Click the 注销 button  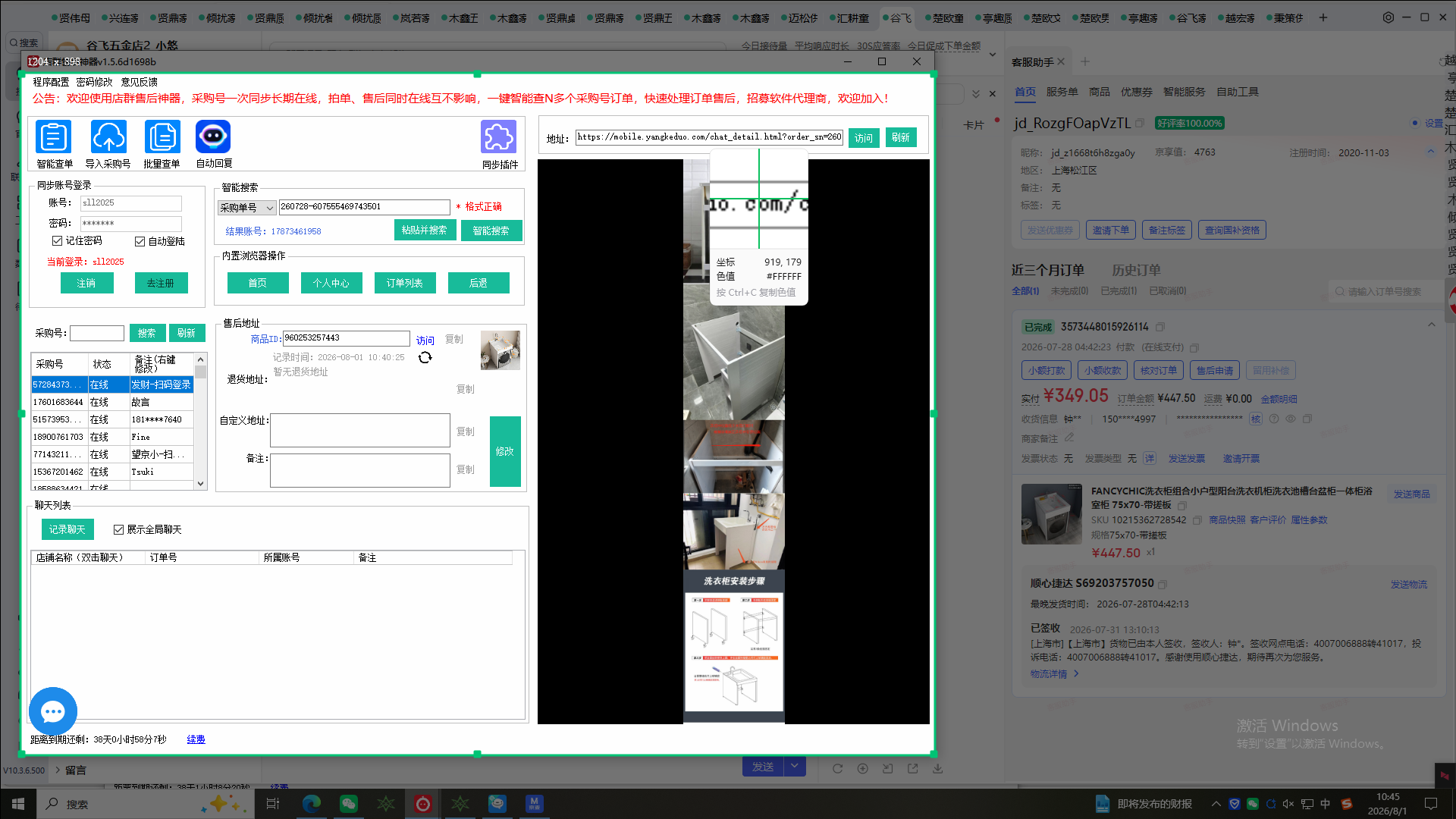coord(86,283)
